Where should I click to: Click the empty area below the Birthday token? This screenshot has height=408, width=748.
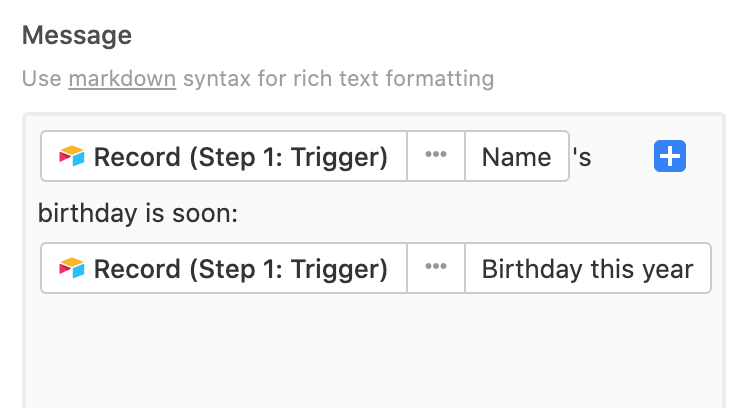[374, 353]
